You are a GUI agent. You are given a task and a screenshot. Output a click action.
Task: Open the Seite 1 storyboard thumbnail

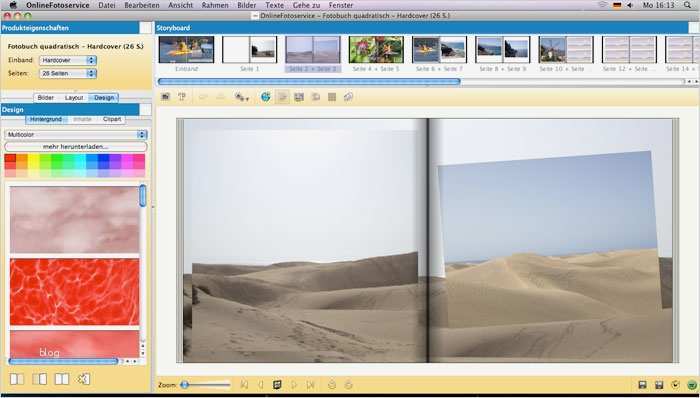click(250, 50)
